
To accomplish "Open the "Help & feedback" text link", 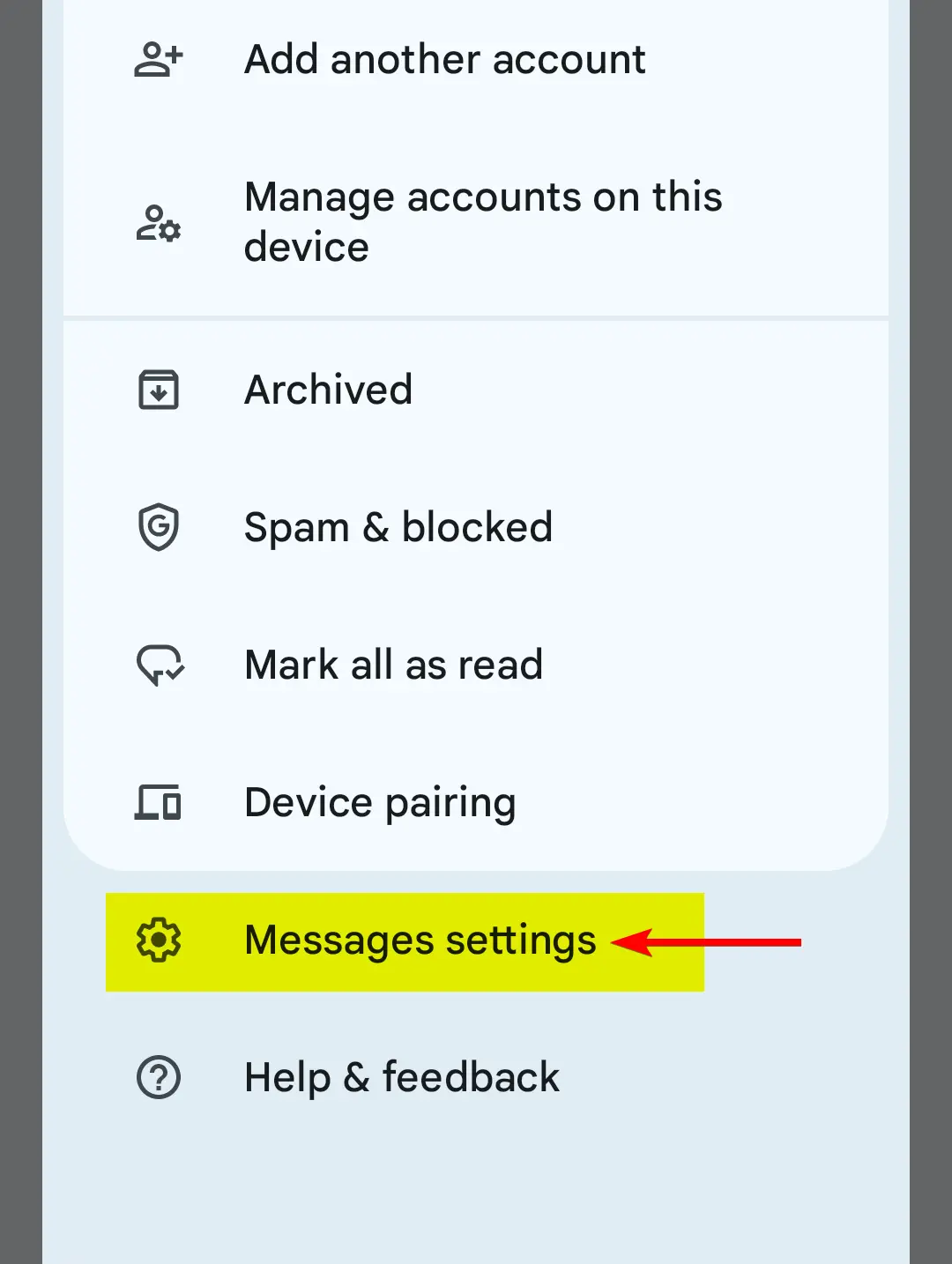I will 402,1077.
